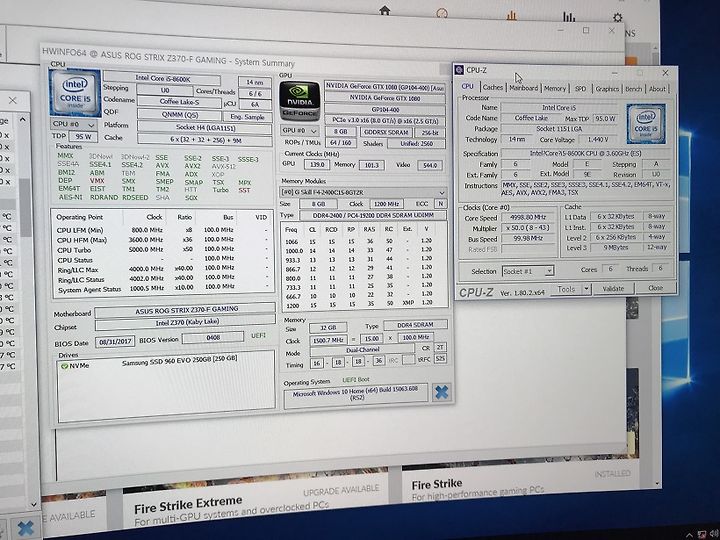
Task: Click the 95 W TDP field in HWiNFO
Action: [83, 137]
